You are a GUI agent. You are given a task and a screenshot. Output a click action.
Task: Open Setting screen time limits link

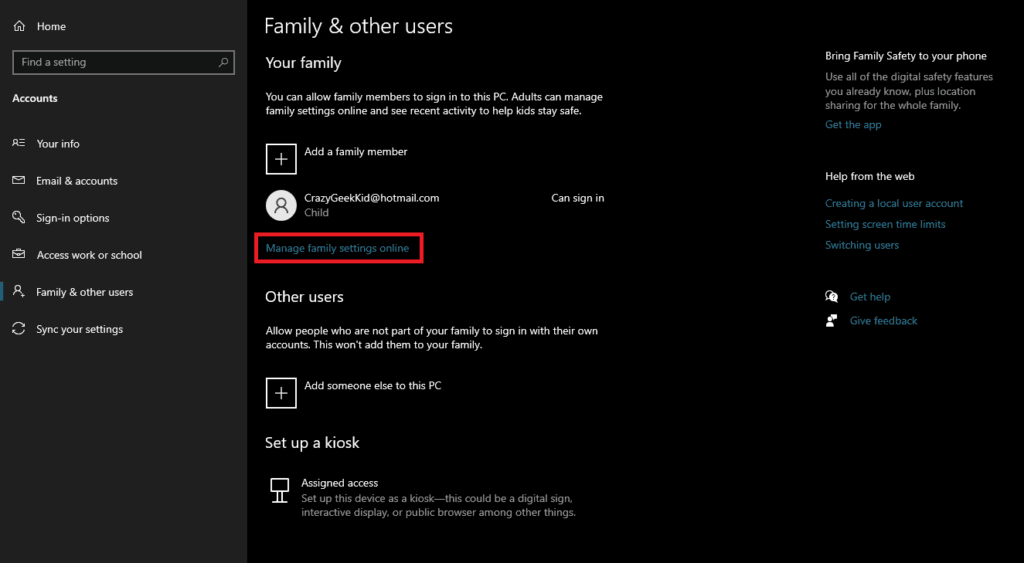coord(885,224)
